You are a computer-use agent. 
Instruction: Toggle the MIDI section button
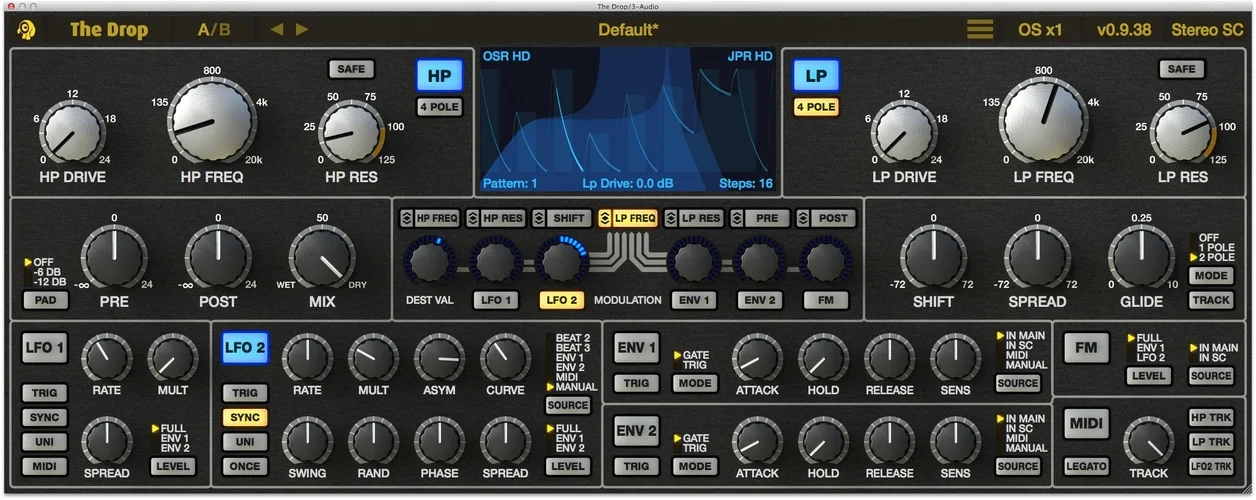tap(1086, 424)
